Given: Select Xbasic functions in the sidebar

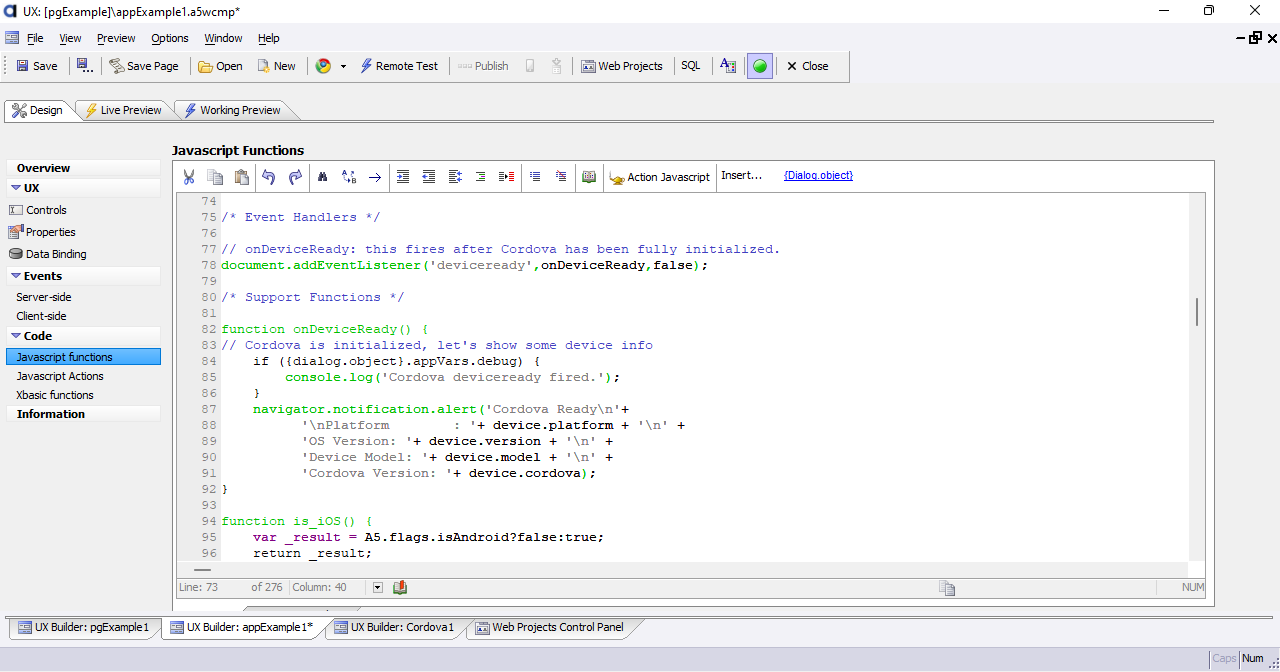Looking at the screenshot, I should 55,395.
